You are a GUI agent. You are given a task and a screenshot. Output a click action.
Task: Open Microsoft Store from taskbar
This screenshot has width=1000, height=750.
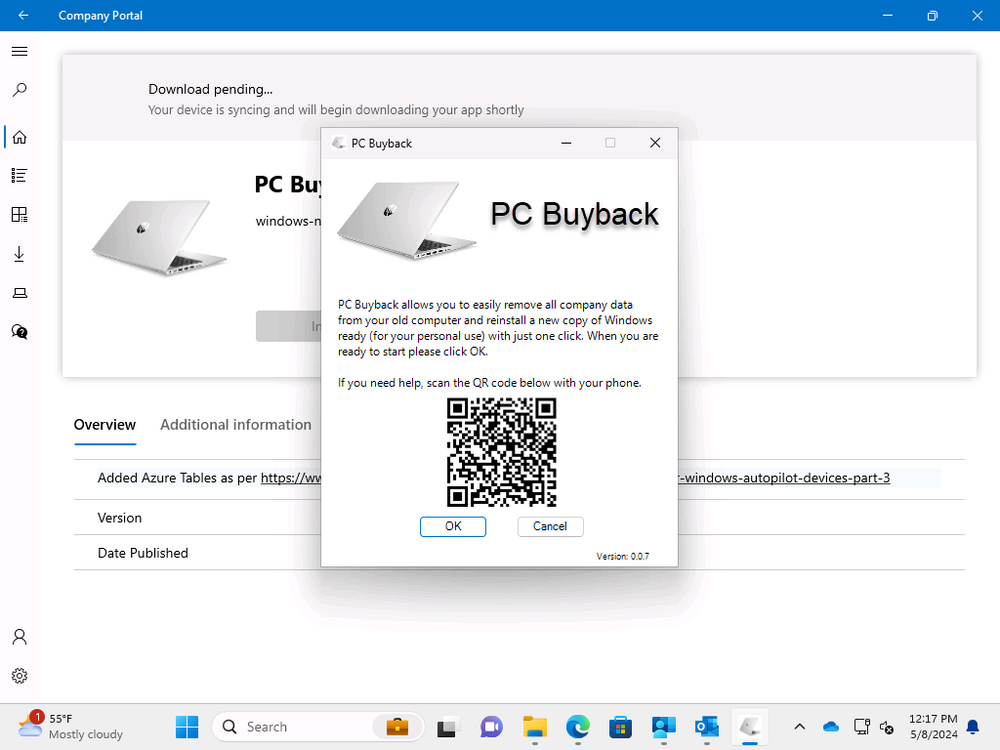point(621,726)
